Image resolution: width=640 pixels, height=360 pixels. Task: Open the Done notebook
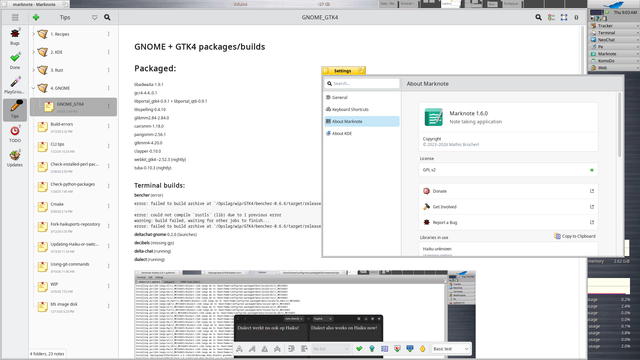[15, 61]
